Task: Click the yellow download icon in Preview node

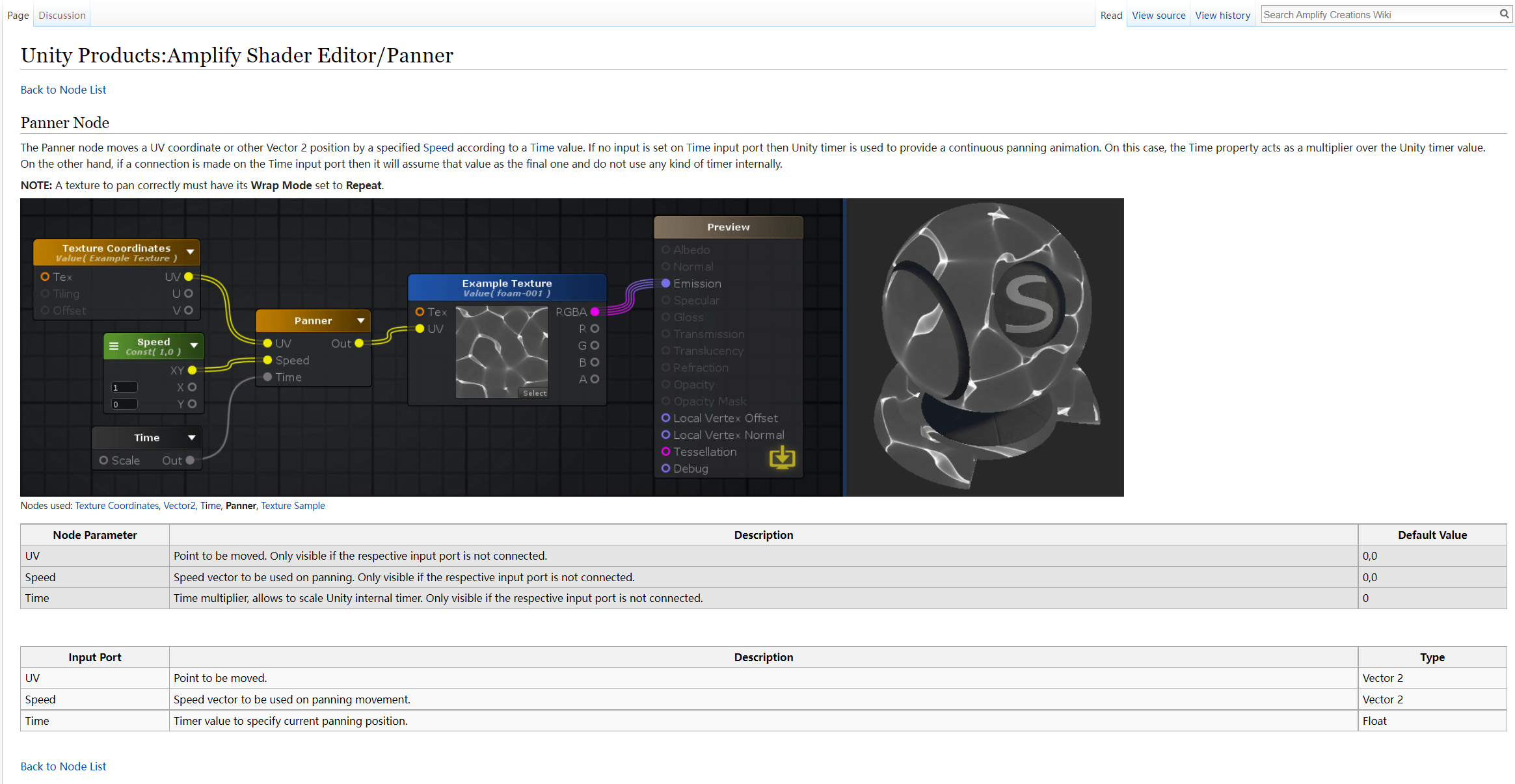Action: pos(782,458)
